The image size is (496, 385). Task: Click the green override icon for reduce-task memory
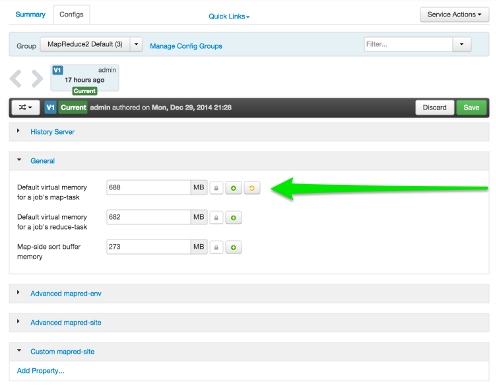tap(233, 218)
